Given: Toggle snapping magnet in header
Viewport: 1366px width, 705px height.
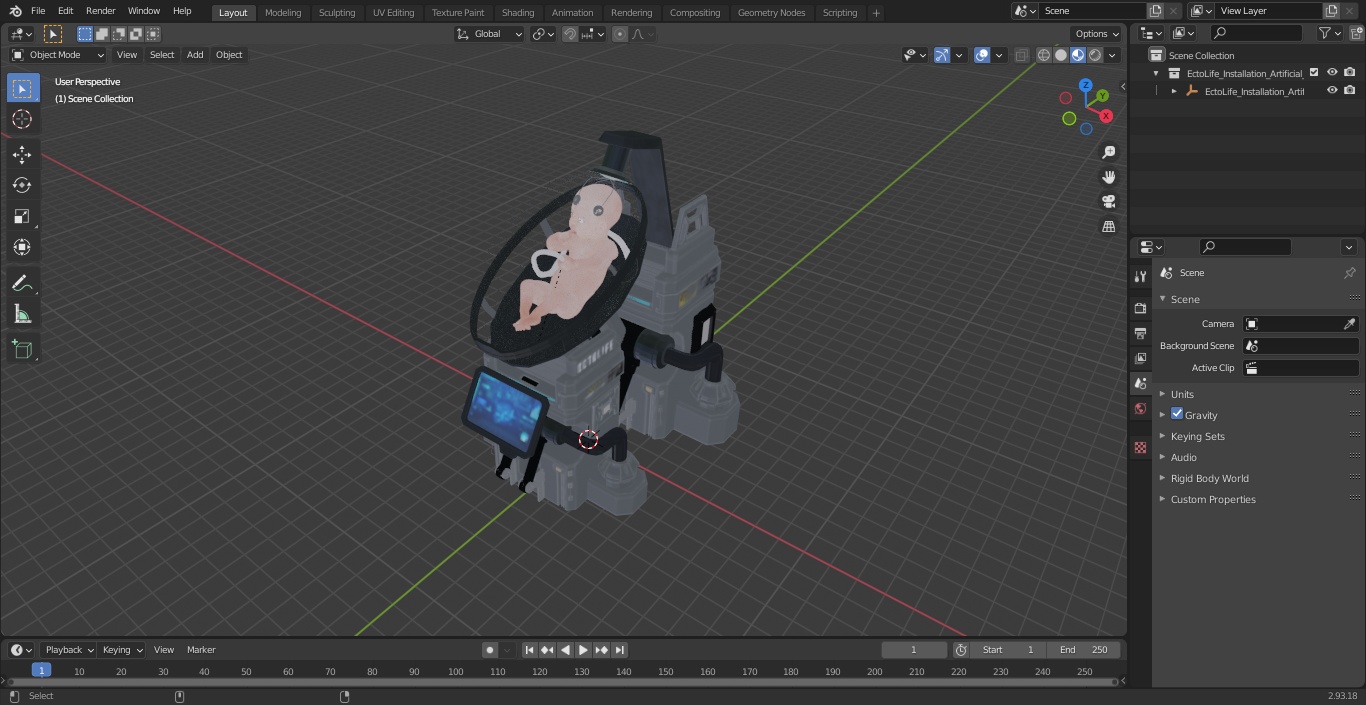Looking at the screenshot, I should [570, 34].
